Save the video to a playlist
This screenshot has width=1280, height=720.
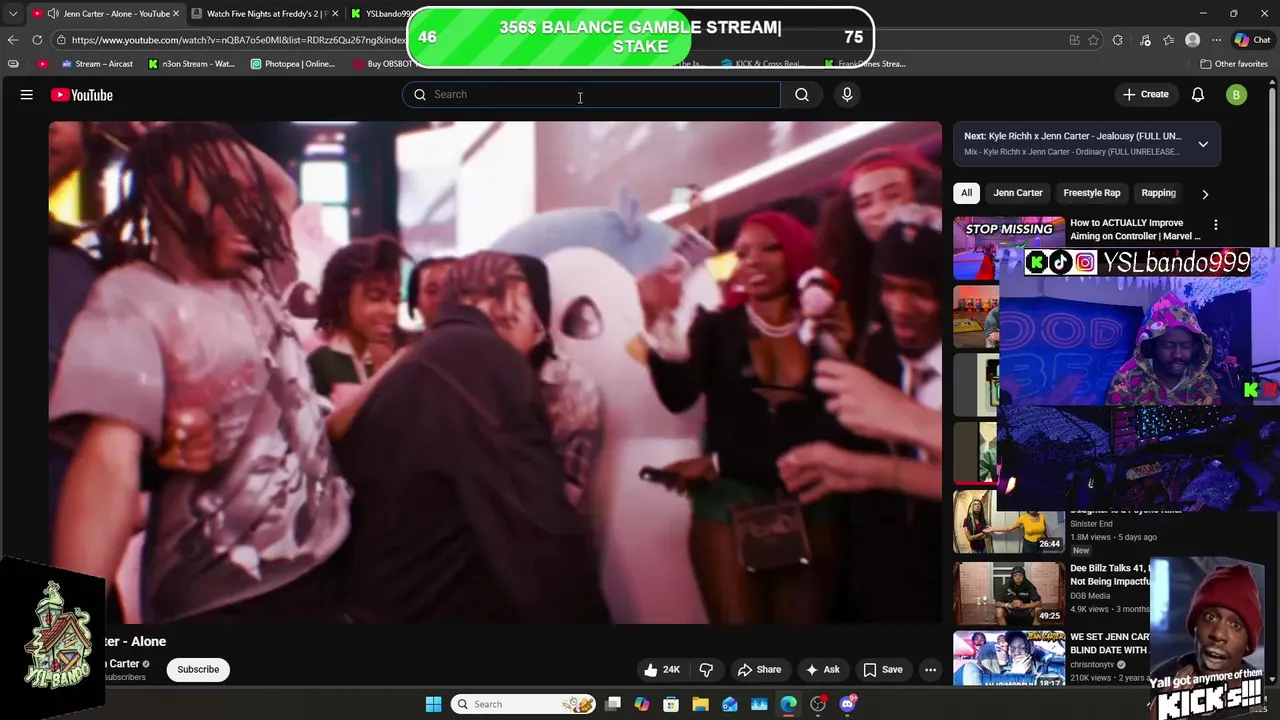883,670
